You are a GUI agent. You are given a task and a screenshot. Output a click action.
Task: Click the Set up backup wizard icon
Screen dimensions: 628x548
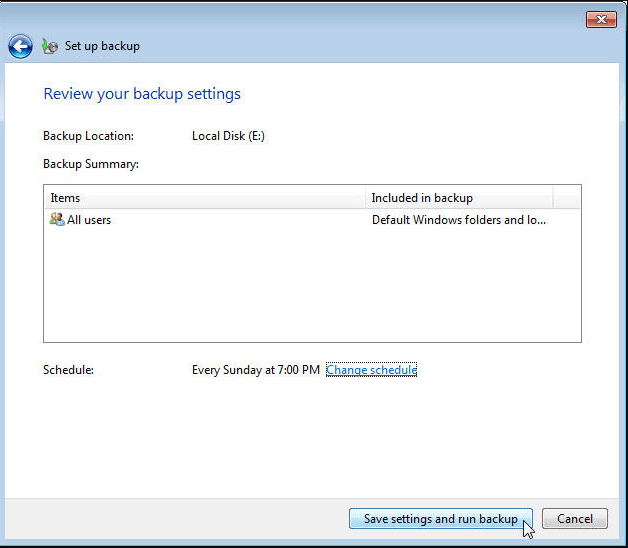(50, 46)
